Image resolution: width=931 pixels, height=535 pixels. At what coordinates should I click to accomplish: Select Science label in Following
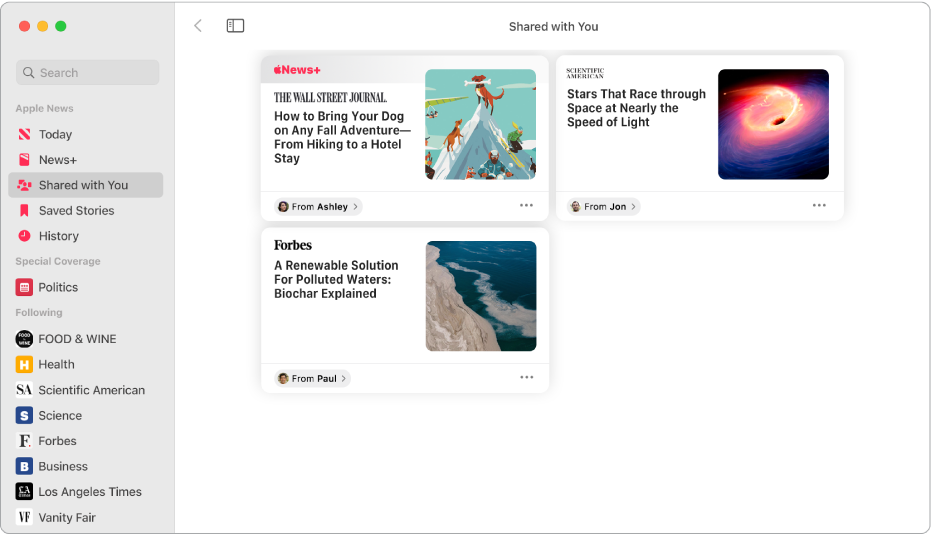[60, 416]
